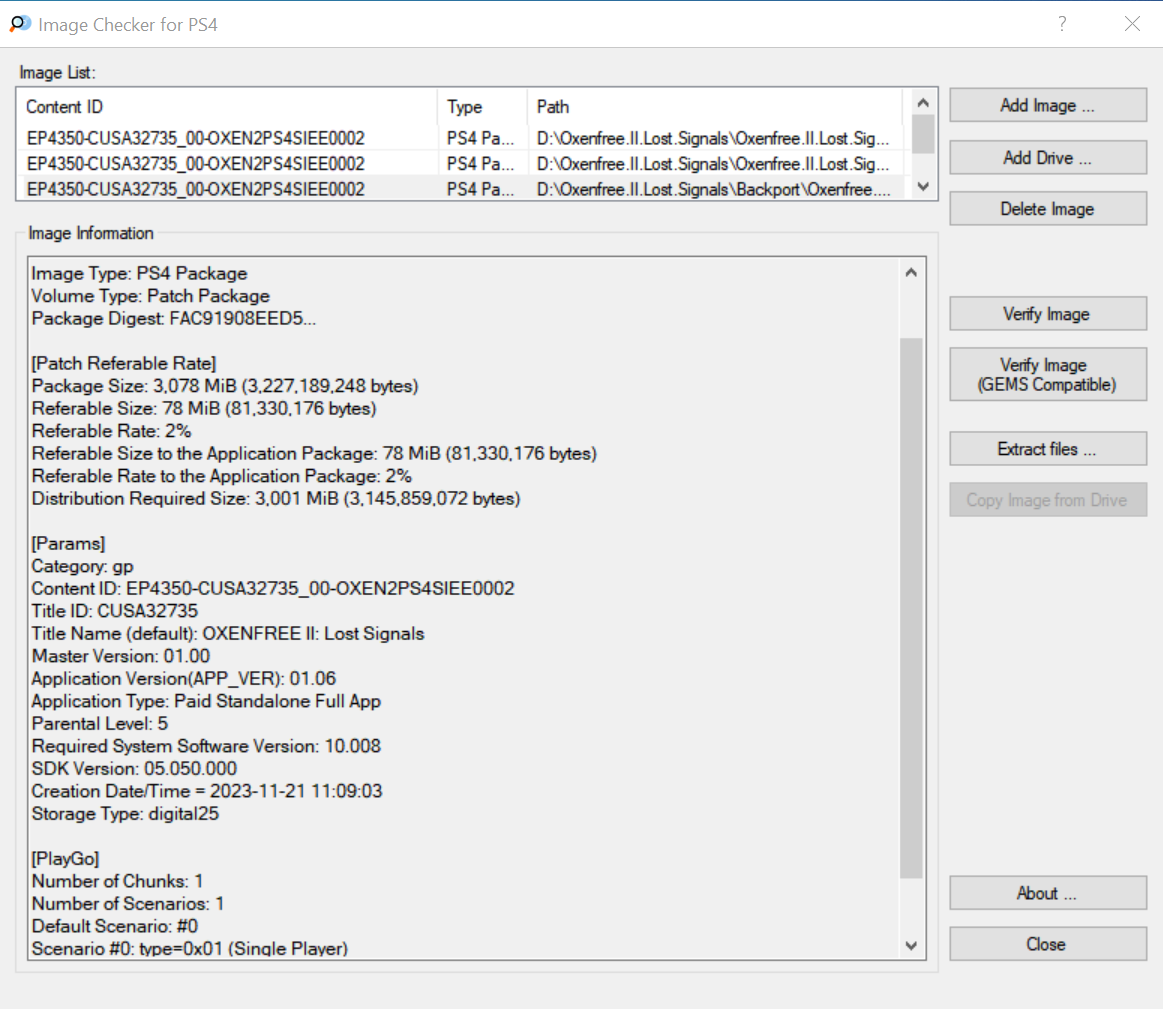
Task: Click image list scrollbar thumb
Action: (x=923, y=135)
